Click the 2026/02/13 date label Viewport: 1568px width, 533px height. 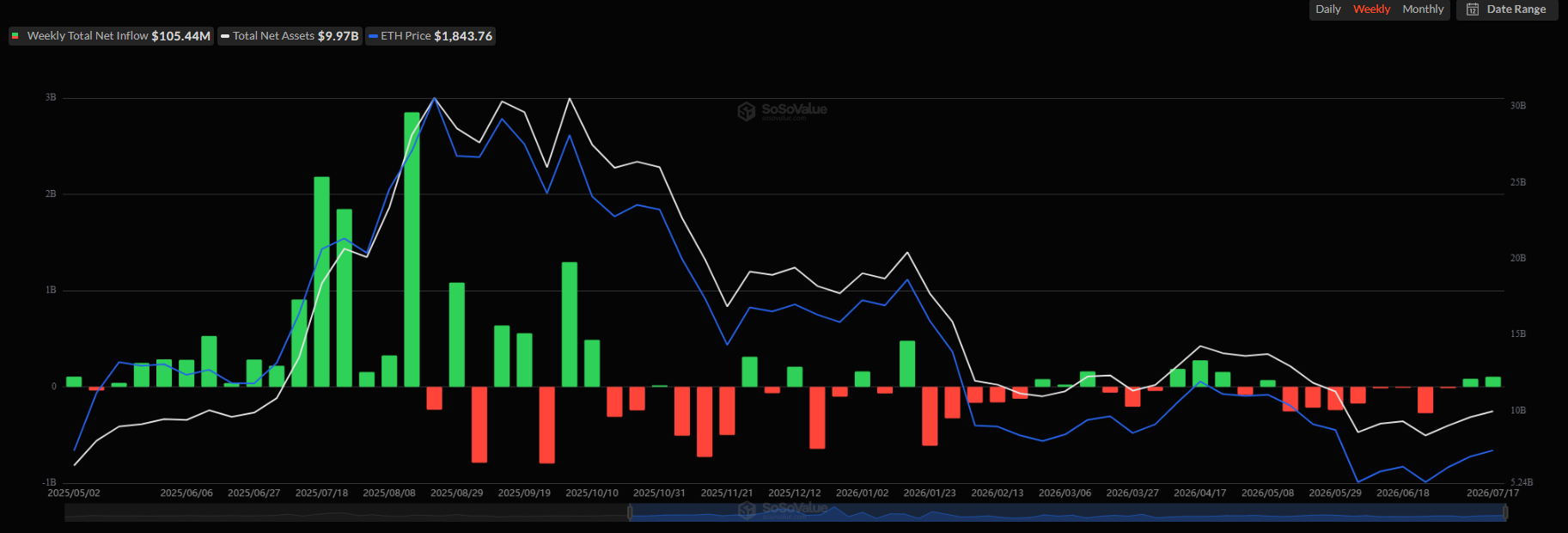998,493
